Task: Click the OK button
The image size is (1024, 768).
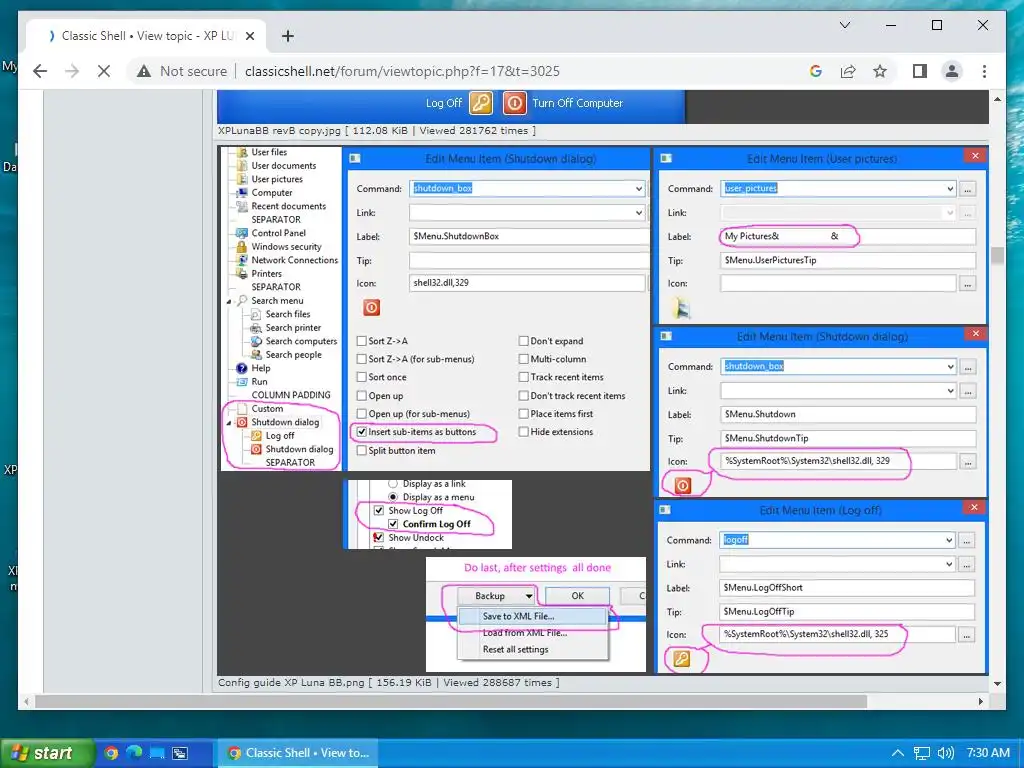Action: (577, 596)
